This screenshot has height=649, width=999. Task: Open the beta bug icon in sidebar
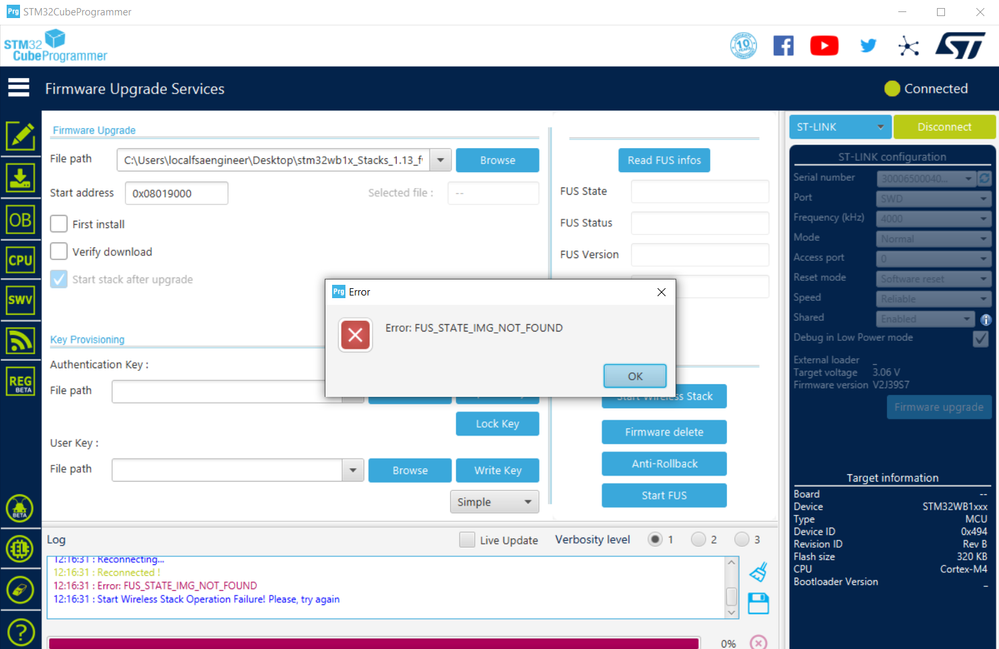click(x=20, y=508)
